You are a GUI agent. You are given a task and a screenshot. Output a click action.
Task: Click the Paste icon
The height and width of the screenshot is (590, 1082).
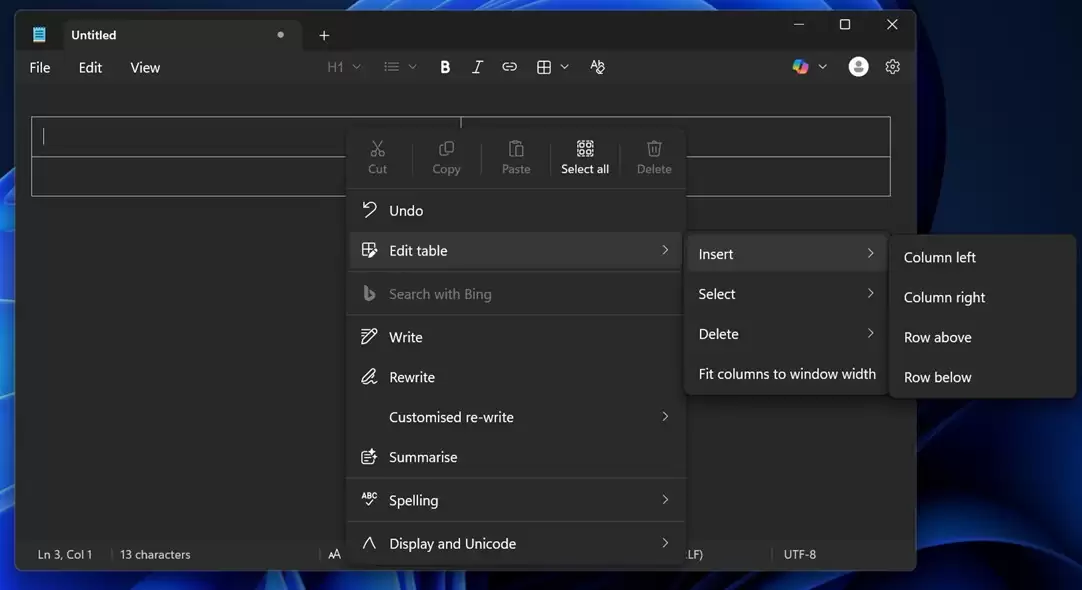pos(515,156)
